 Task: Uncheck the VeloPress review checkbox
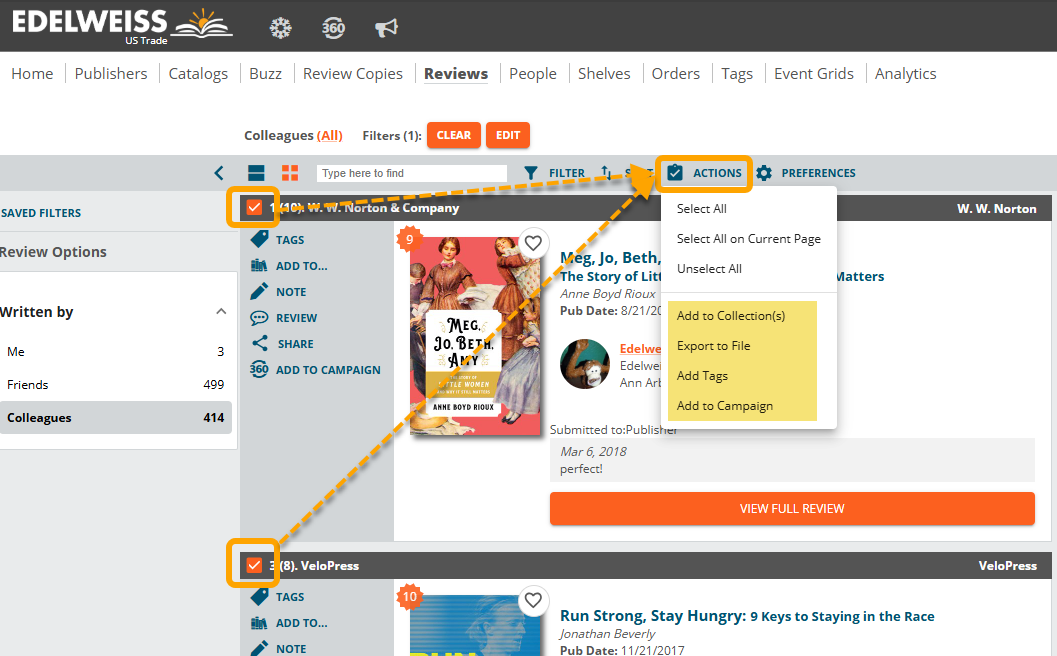pos(254,564)
